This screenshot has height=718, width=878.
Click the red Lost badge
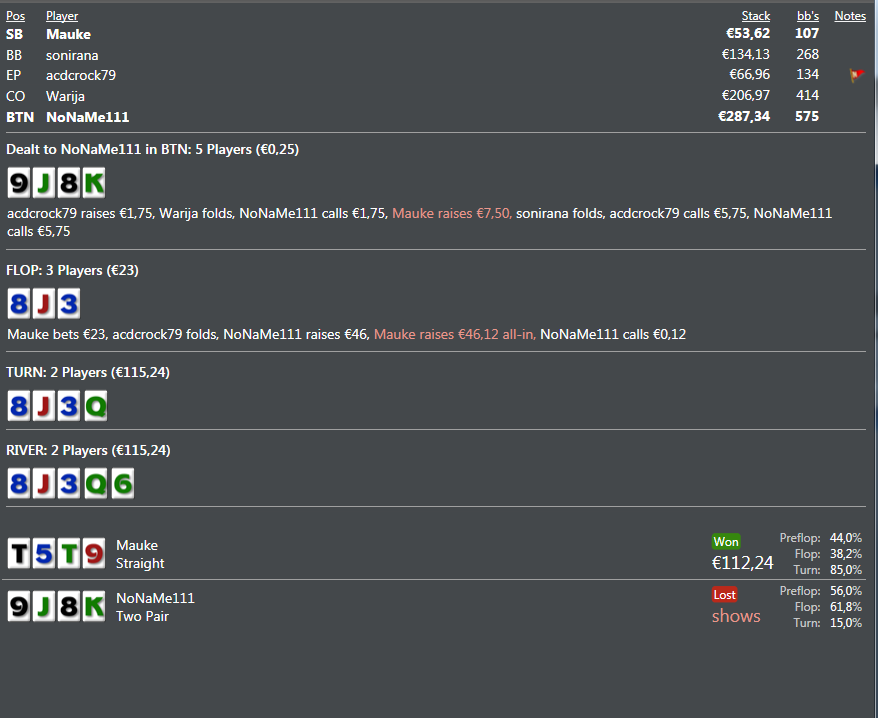pos(725,595)
